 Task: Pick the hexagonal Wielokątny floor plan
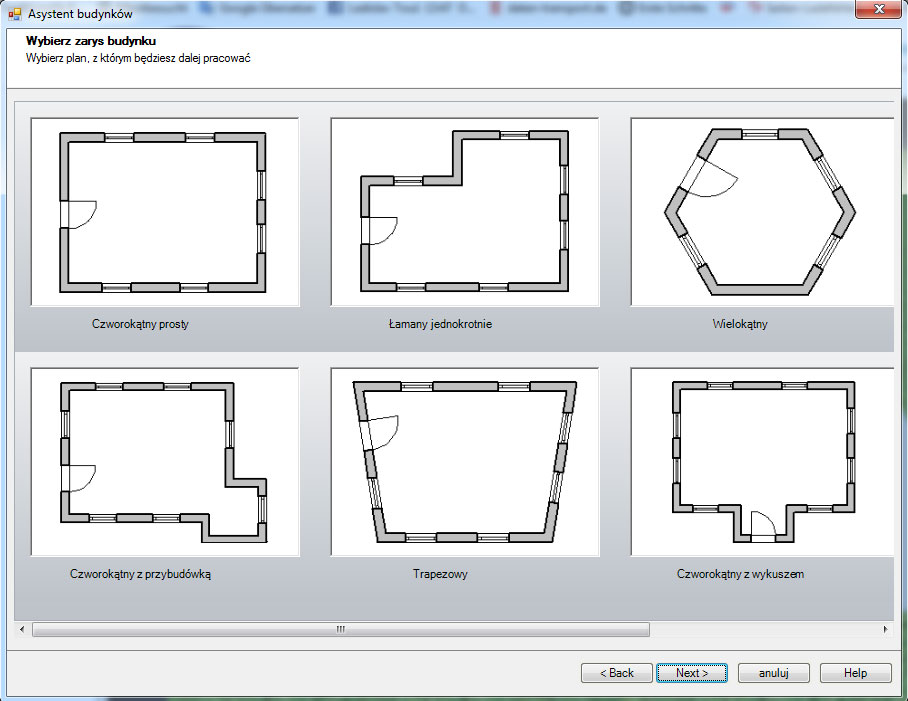tap(761, 212)
